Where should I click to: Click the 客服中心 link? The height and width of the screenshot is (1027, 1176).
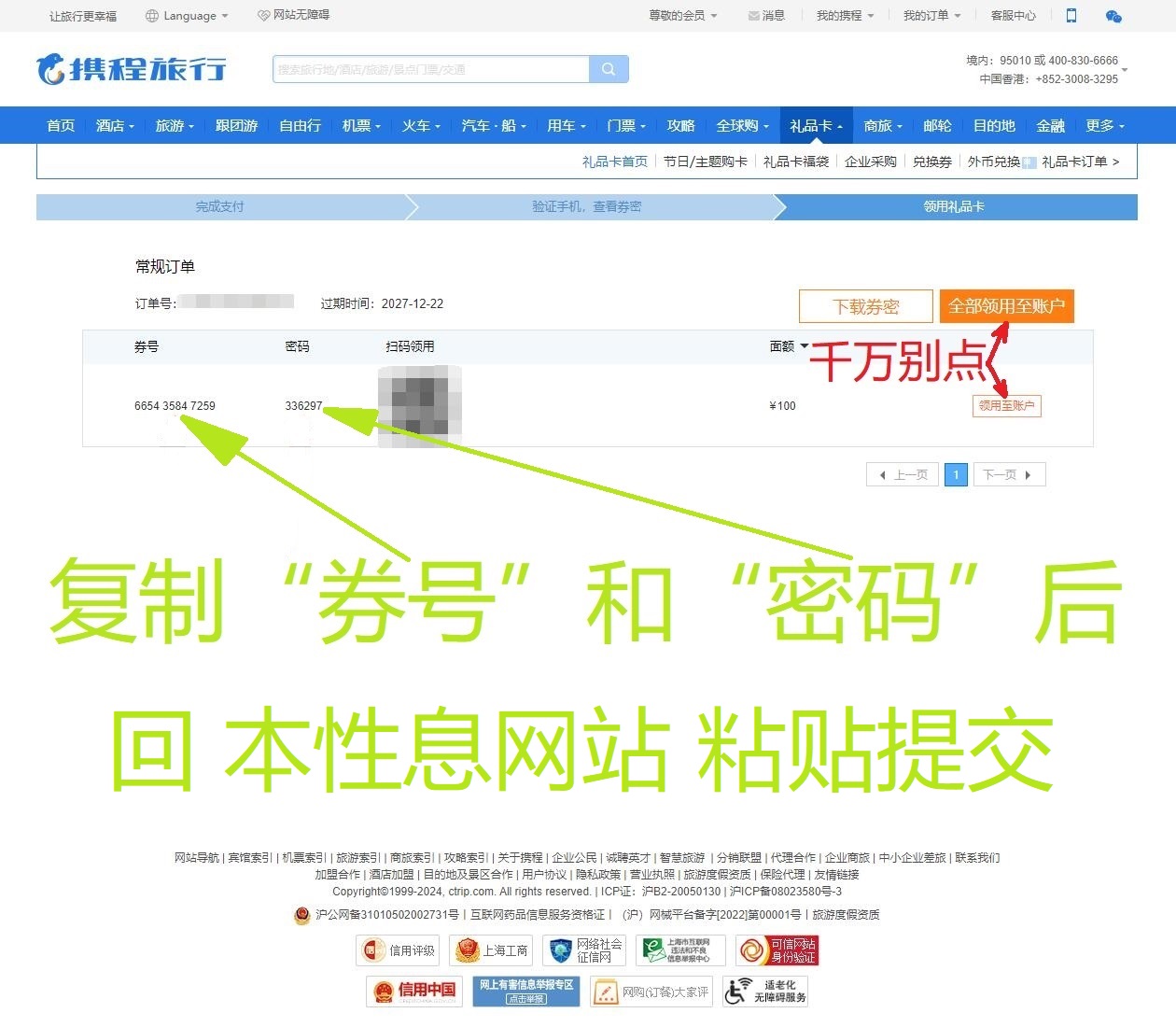pos(1014,16)
